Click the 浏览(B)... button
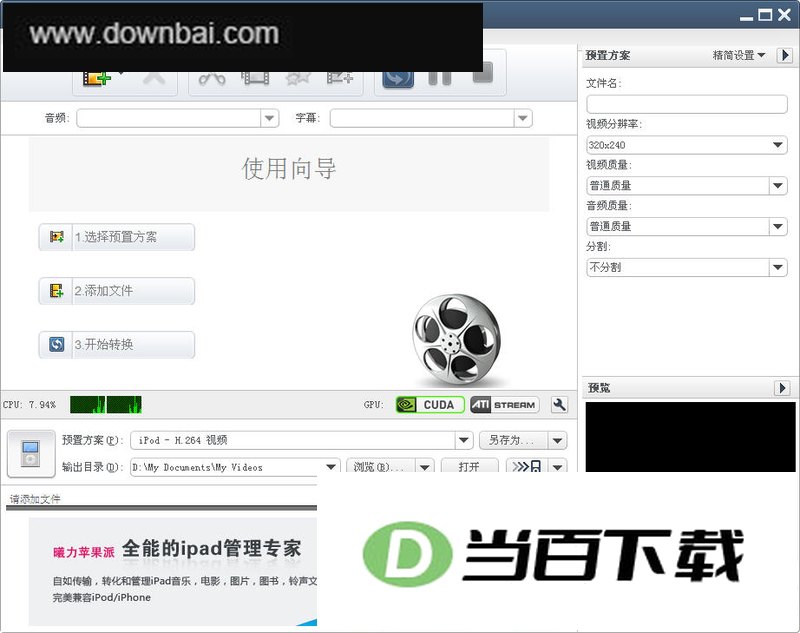Image resolution: width=800 pixels, height=633 pixels. (381, 466)
